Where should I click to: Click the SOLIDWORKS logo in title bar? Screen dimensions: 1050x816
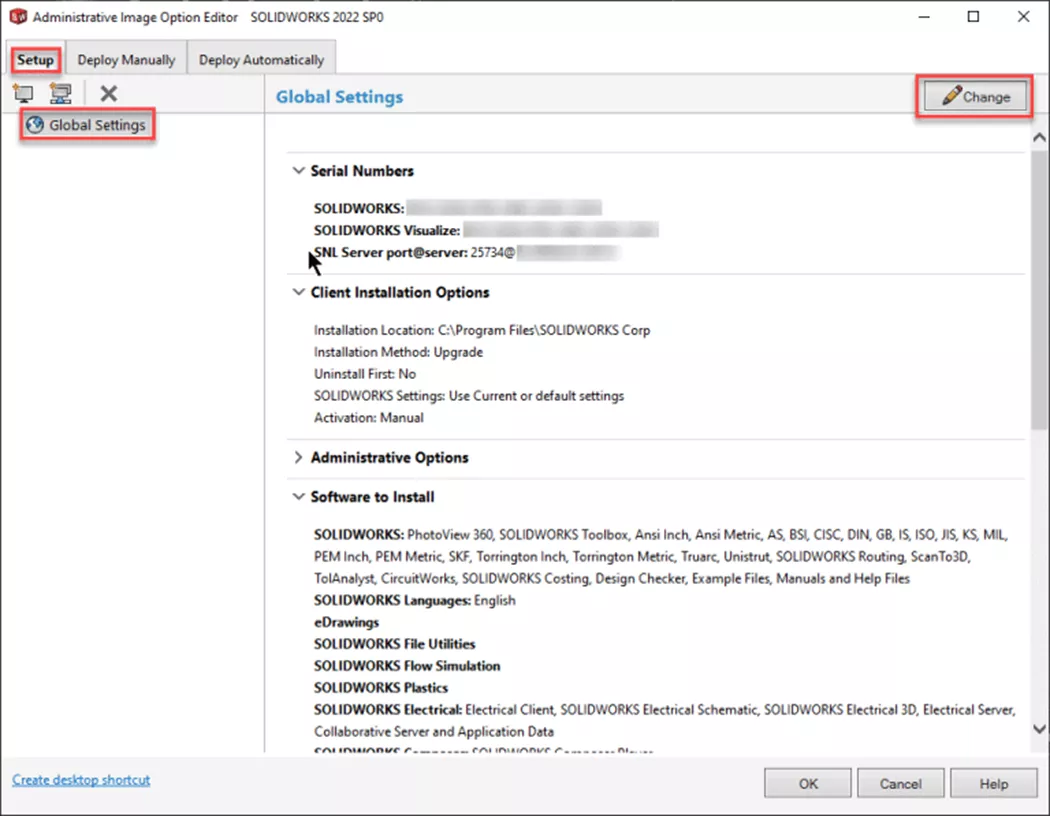tap(18, 17)
